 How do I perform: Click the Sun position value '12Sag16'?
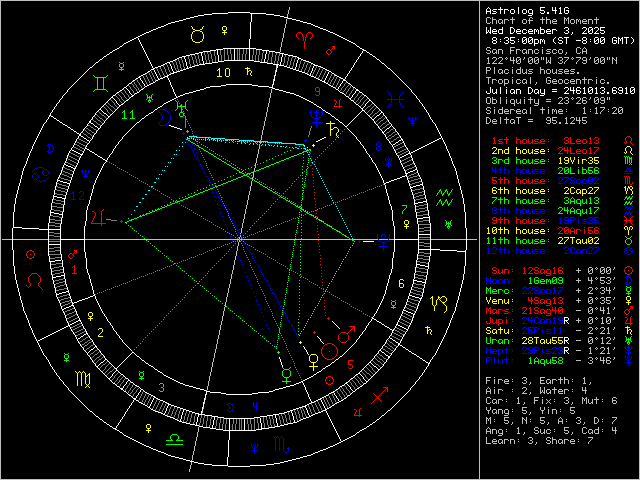click(542, 271)
